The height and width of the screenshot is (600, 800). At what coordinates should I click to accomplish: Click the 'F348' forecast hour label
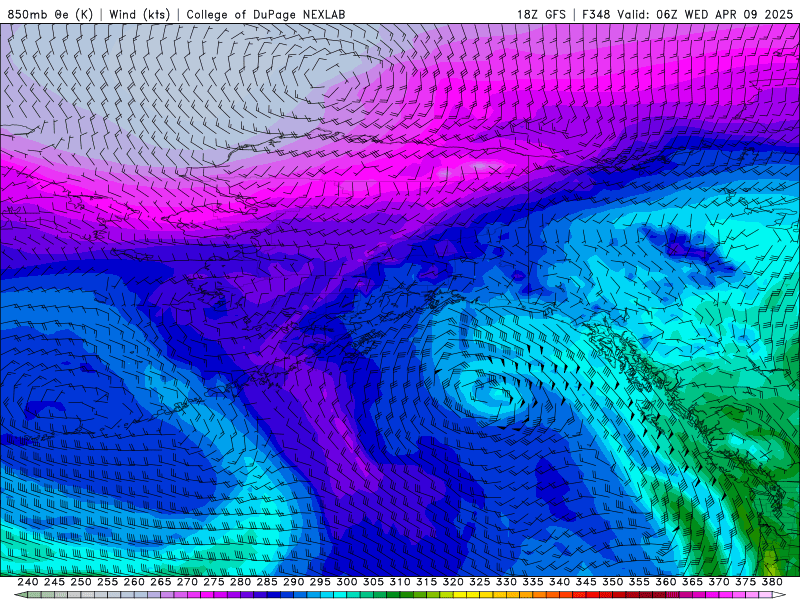coord(596,14)
